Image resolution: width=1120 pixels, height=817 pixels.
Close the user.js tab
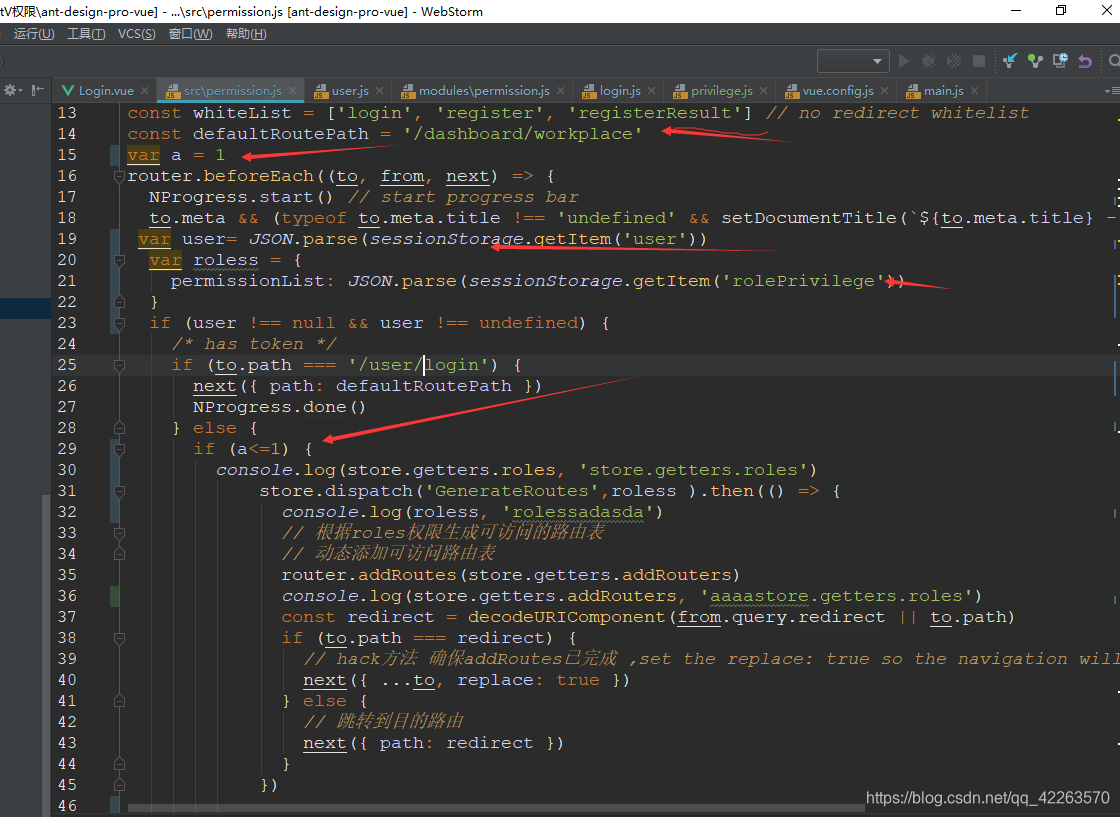pyautogui.click(x=379, y=91)
